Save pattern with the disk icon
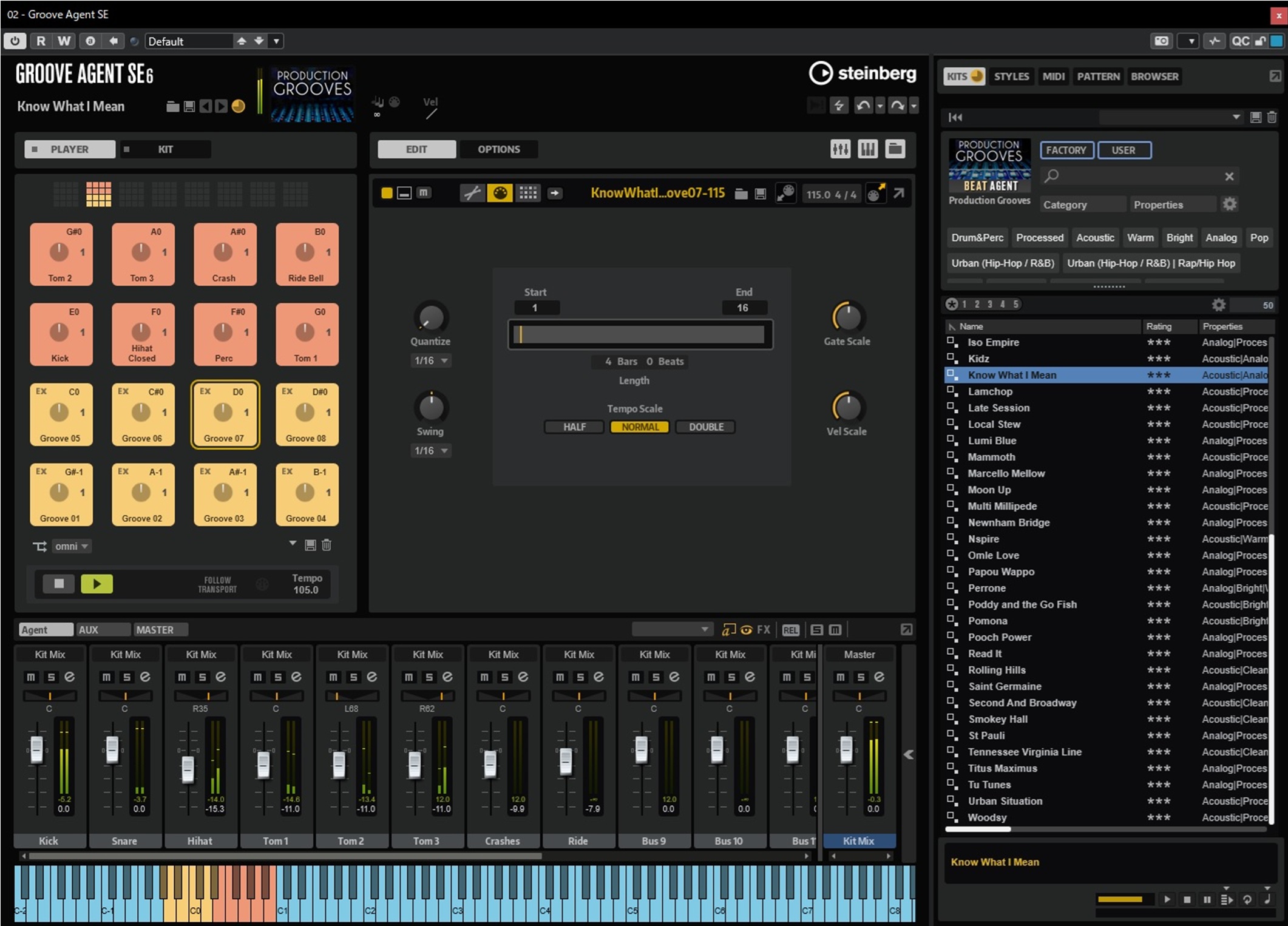This screenshot has width=1288, height=926. pos(760,194)
